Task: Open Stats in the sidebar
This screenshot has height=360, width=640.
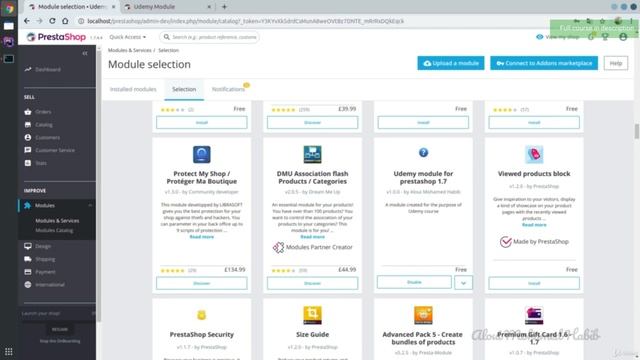Action: point(41,163)
